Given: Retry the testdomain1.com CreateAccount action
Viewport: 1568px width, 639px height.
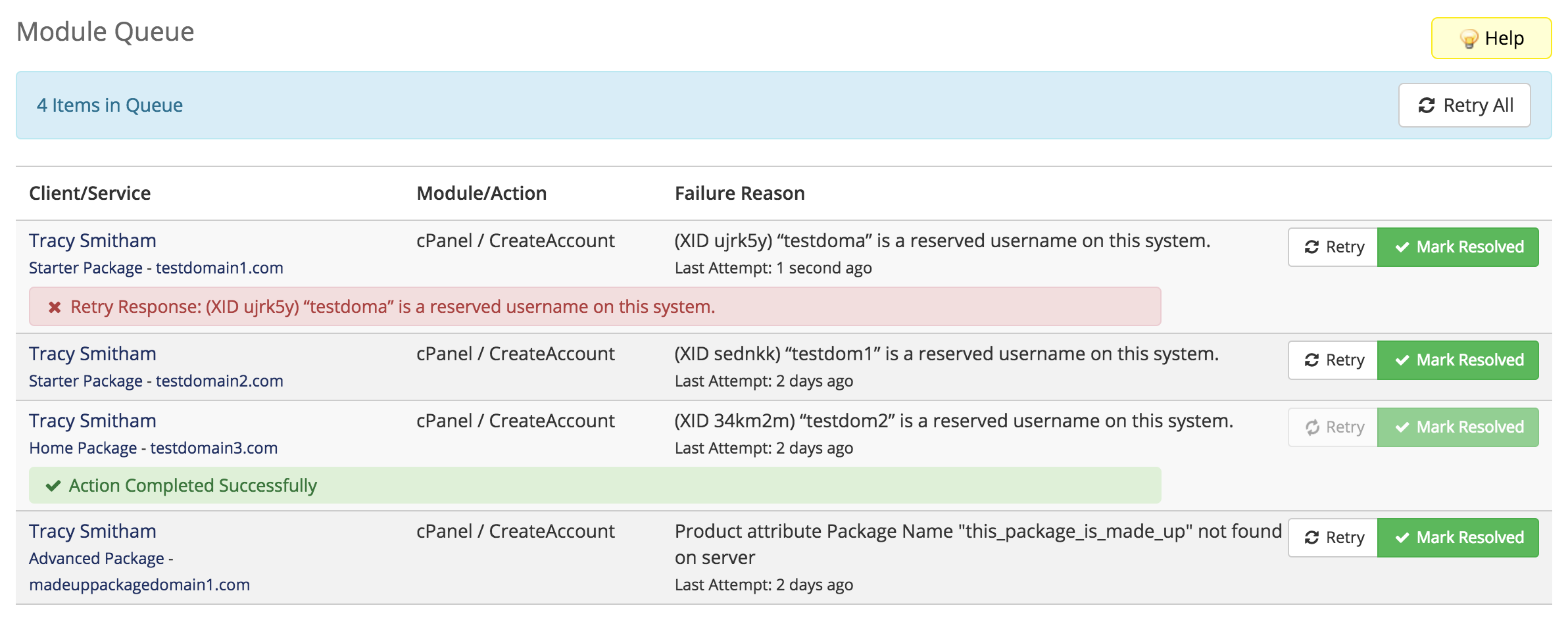Looking at the screenshot, I should point(1333,247).
